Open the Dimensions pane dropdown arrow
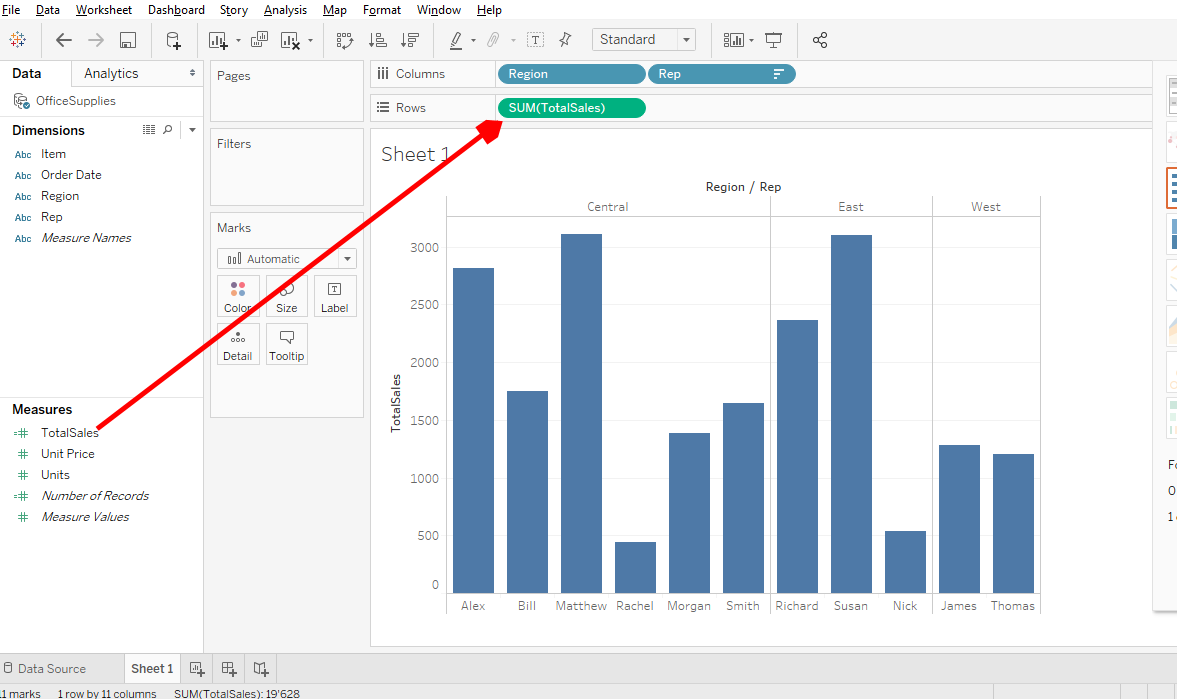Image resolution: width=1177 pixels, height=699 pixels. click(192, 130)
